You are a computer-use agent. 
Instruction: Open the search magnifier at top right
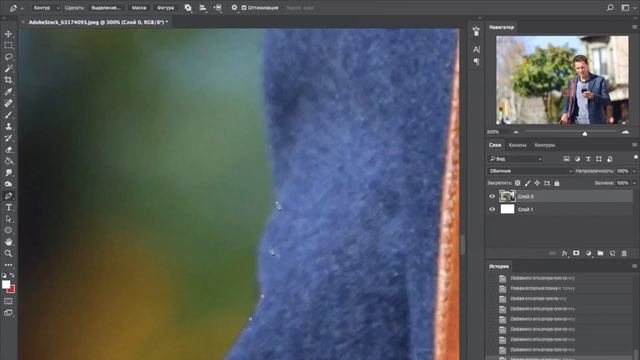(610, 8)
